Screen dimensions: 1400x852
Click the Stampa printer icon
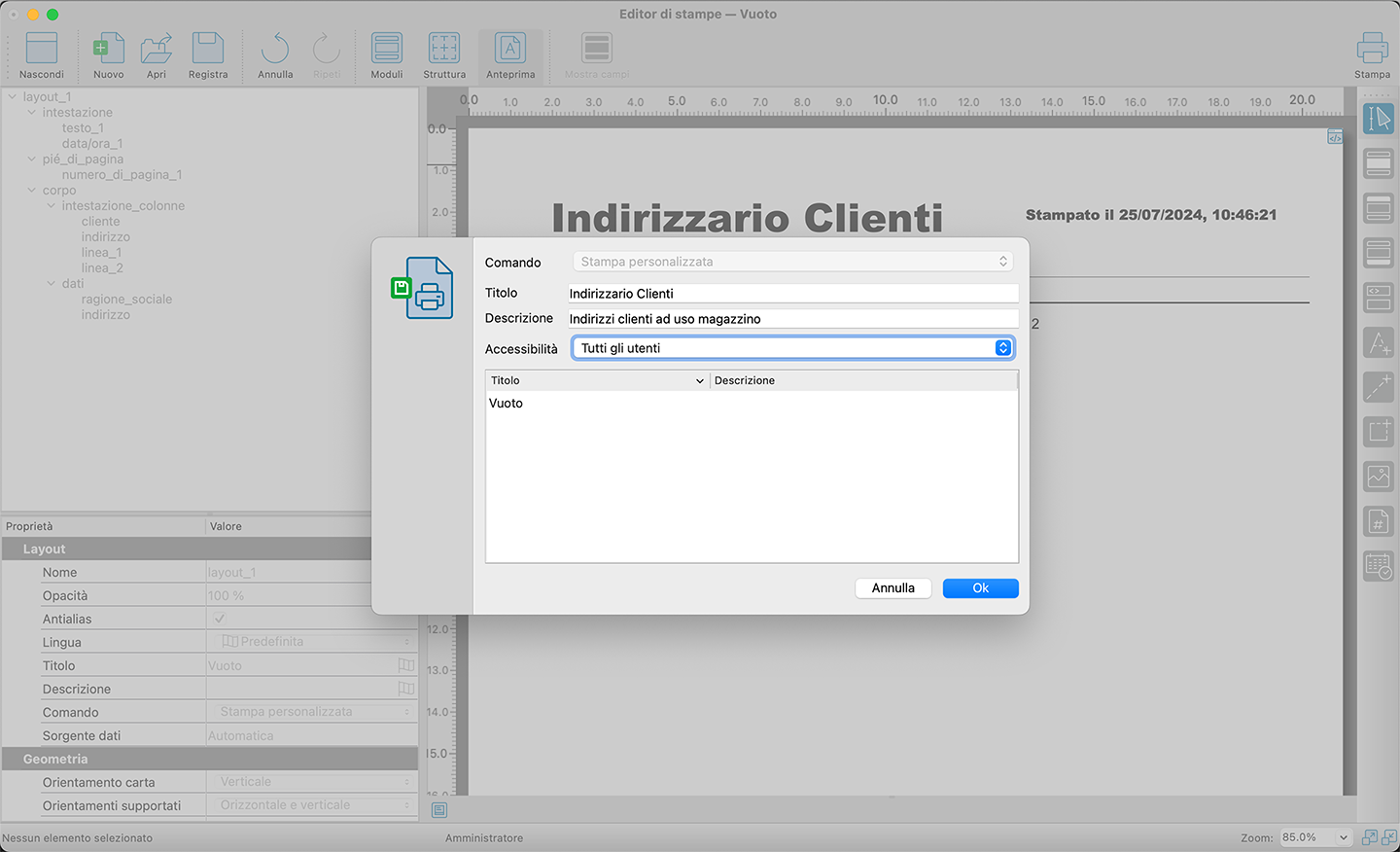pos(1372,54)
